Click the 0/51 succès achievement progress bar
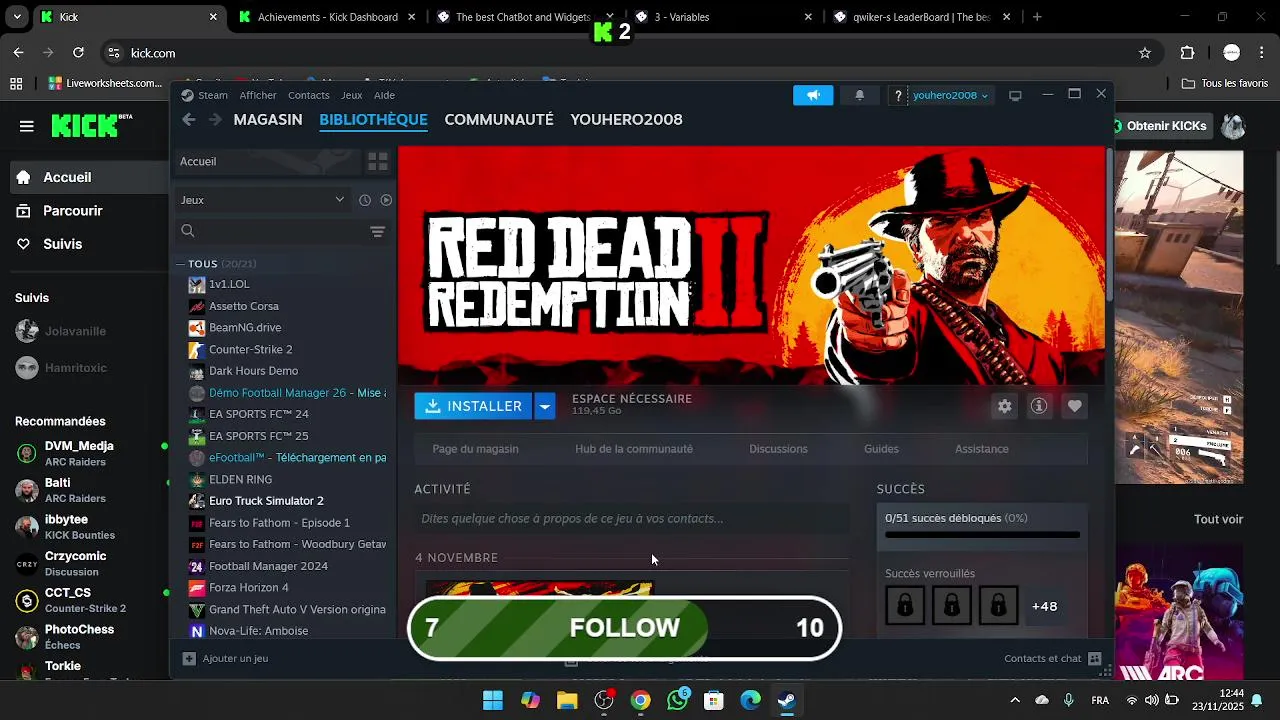Image resolution: width=1280 pixels, height=720 pixels. coord(982,535)
